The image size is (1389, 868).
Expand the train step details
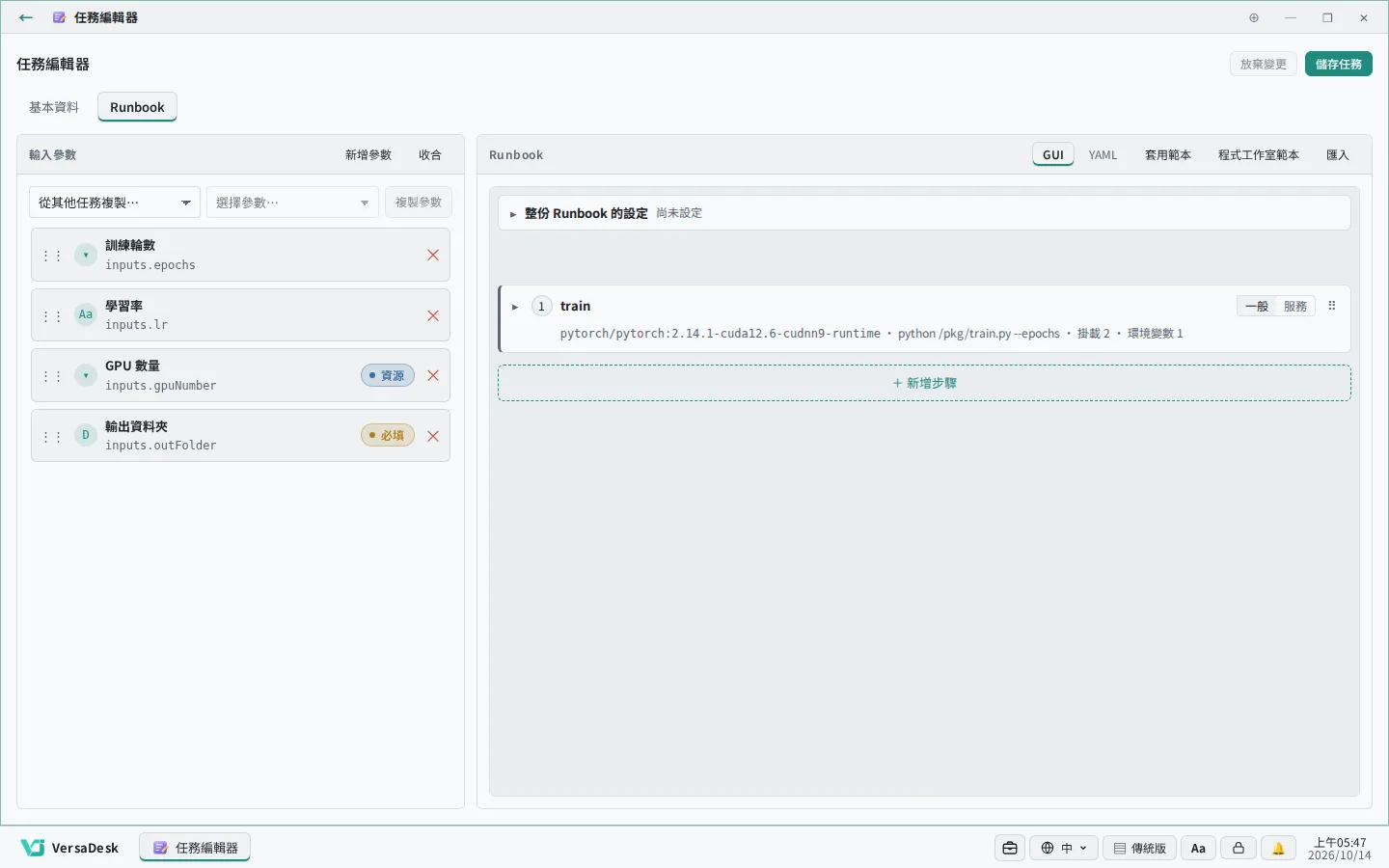tap(515, 307)
